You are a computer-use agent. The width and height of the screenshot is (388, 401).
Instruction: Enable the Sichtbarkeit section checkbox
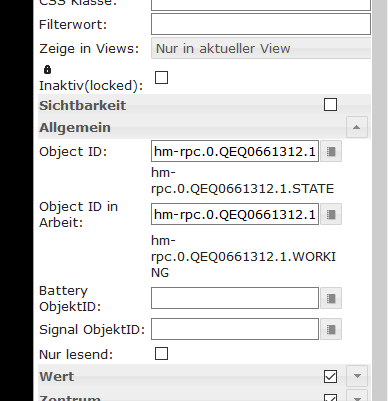pyautogui.click(x=330, y=105)
